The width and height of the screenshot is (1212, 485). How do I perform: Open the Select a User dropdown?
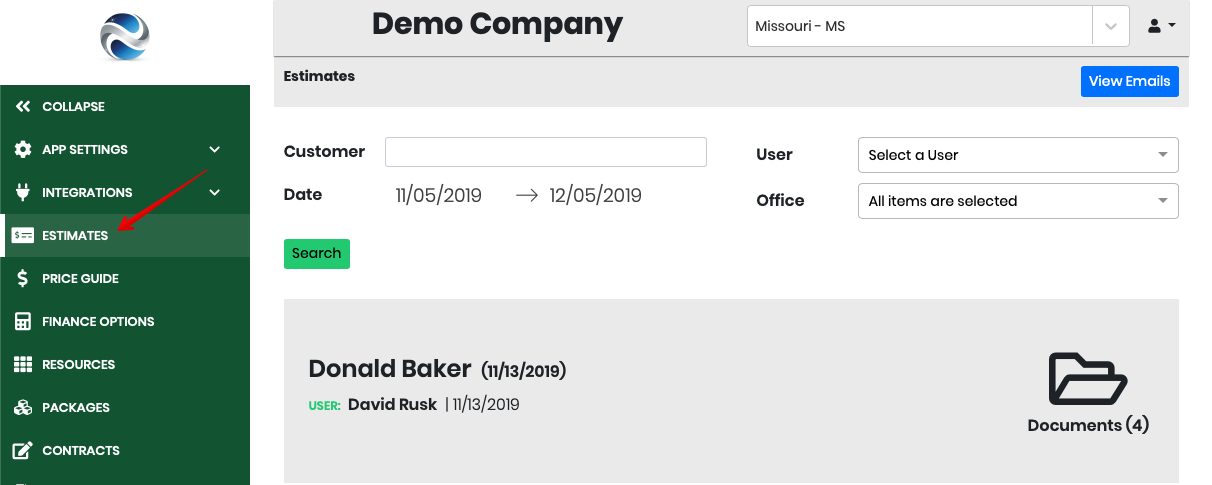1018,155
